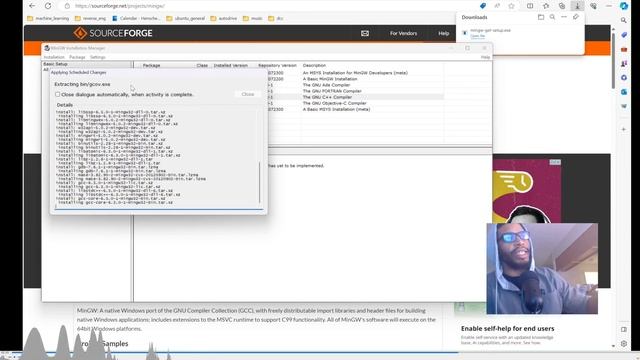Select Basic Setup in the left pane
Viewport: 640px width, 360px height.
[x=56, y=64]
